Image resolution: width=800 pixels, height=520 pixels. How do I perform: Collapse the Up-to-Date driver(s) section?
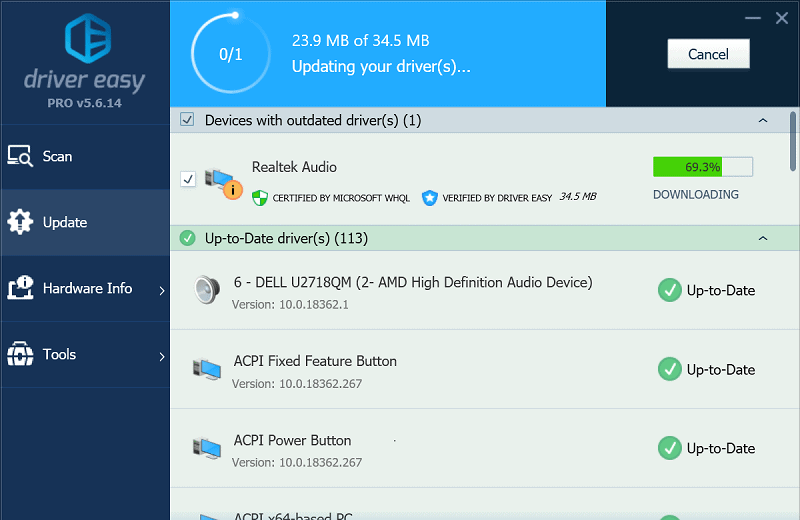click(763, 238)
